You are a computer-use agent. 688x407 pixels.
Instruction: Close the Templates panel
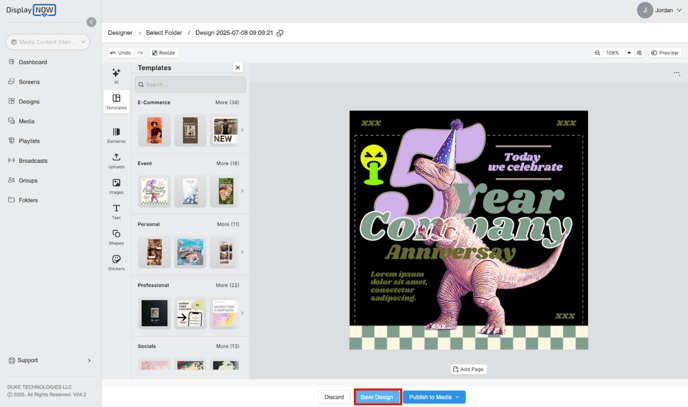tap(238, 68)
